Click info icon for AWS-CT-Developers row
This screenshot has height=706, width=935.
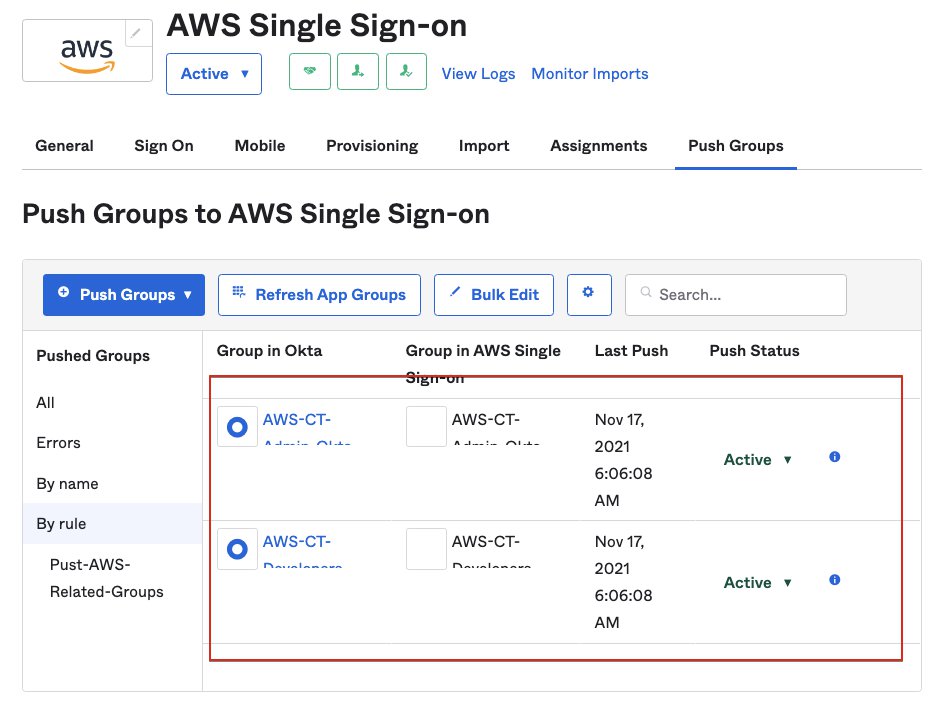point(835,580)
